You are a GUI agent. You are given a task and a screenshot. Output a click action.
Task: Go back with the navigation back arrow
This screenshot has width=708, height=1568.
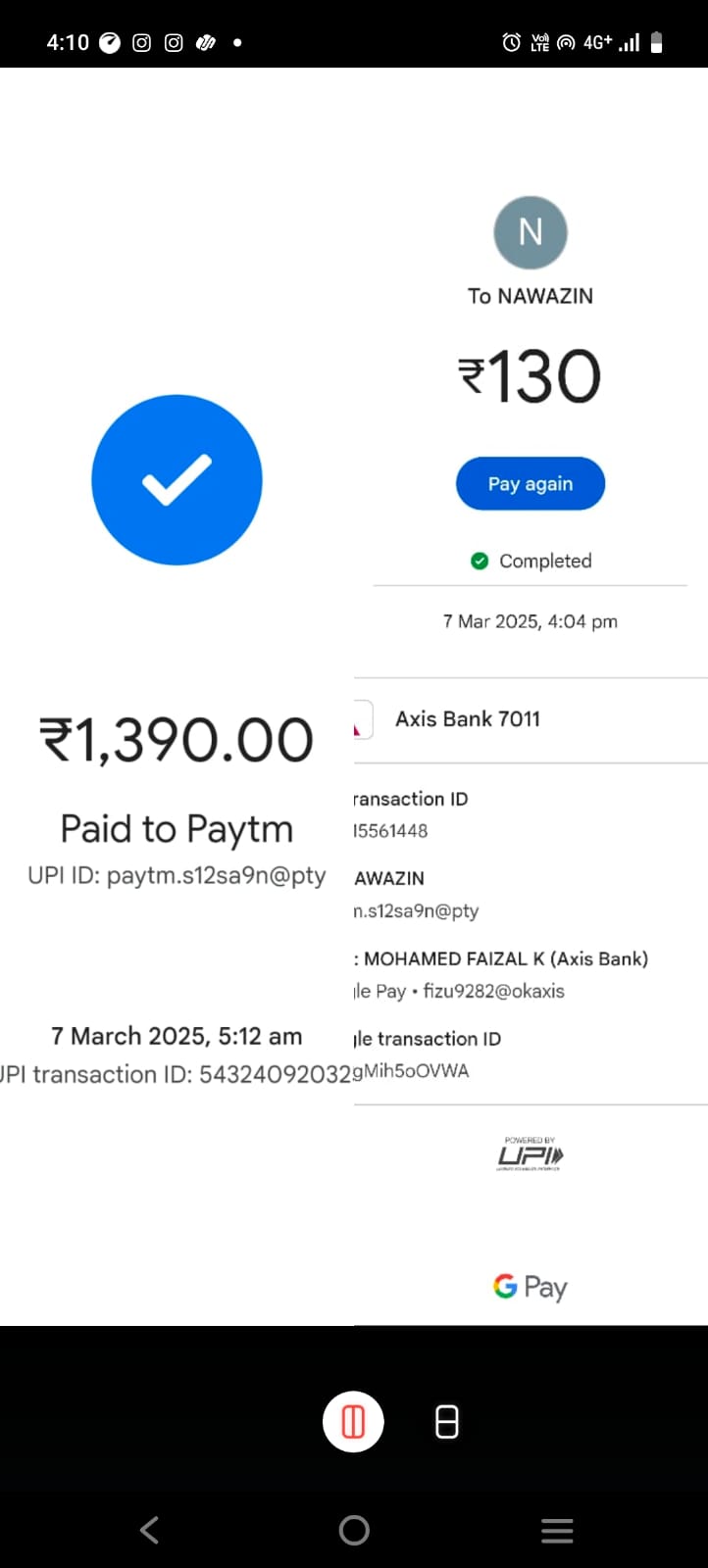coord(149,1530)
